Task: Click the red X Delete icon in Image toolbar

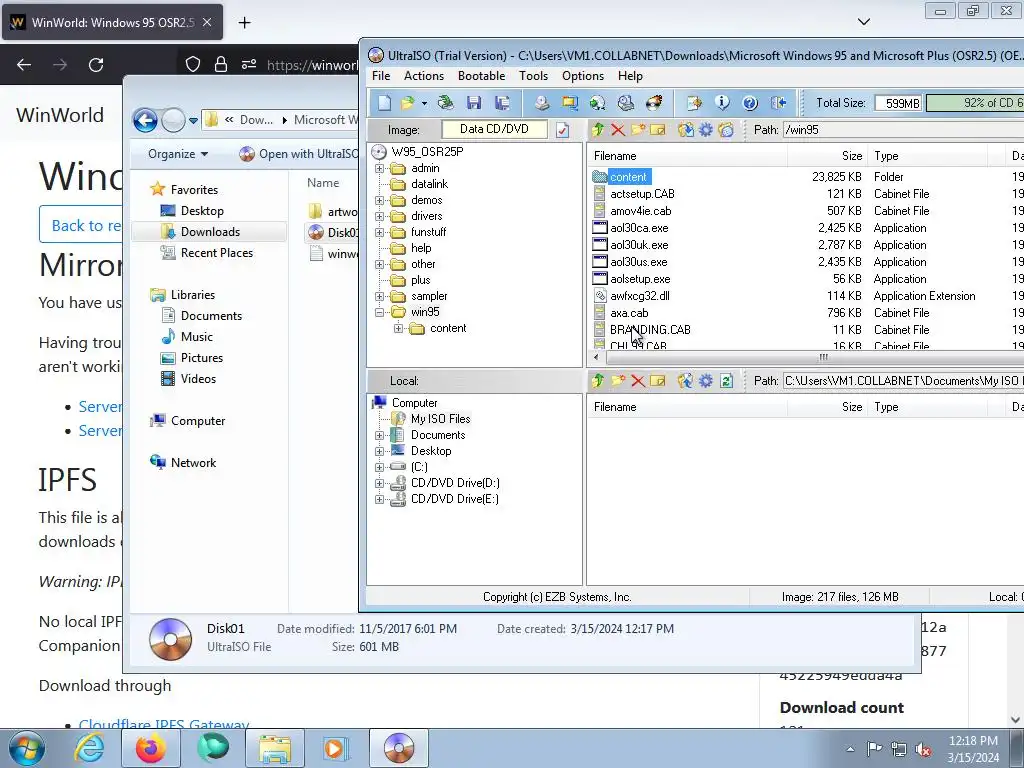Action: tap(618, 129)
